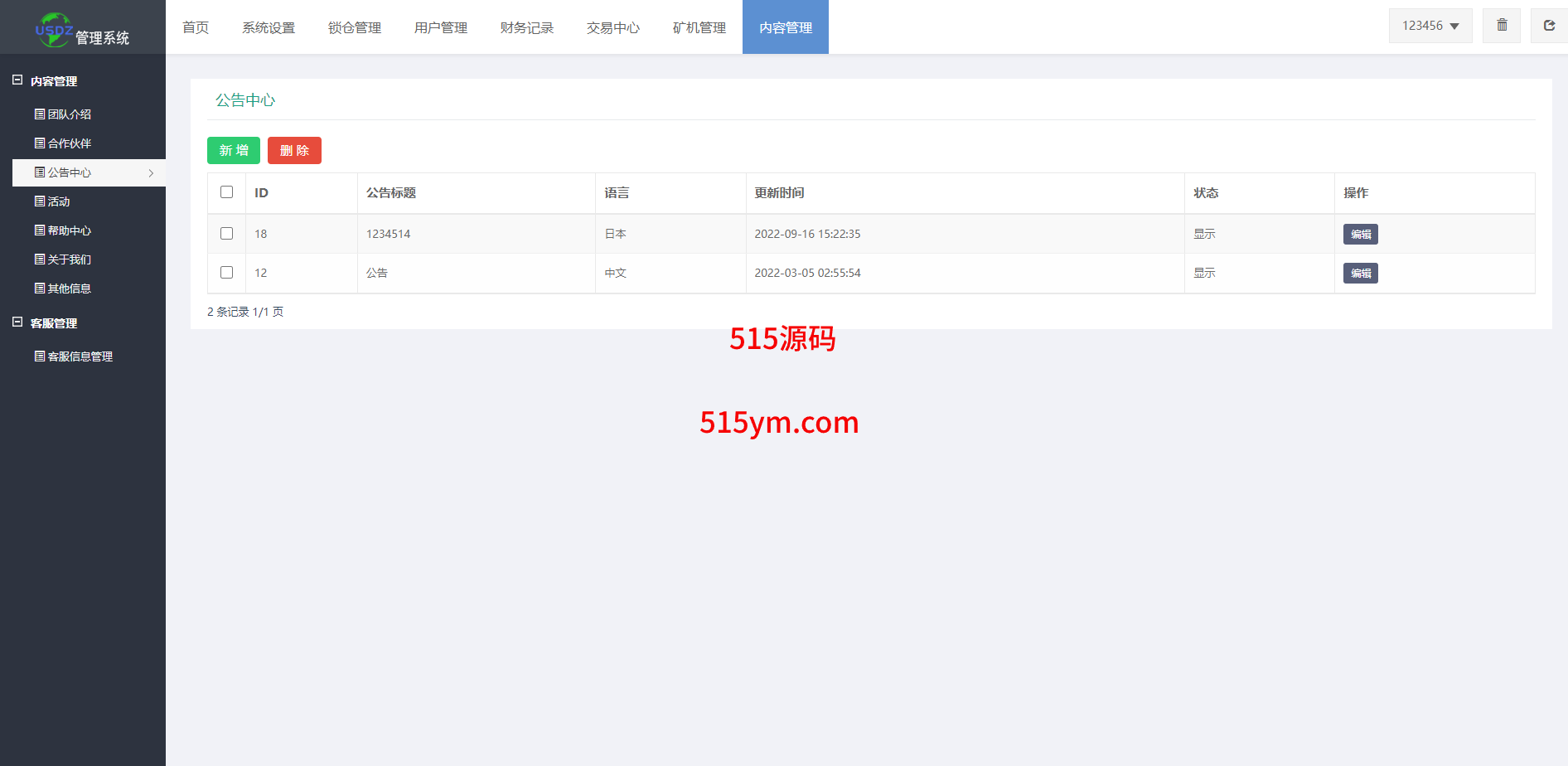Collapse the 客服管理 sidebar group

pyautogui.click(x=17, y=322)
